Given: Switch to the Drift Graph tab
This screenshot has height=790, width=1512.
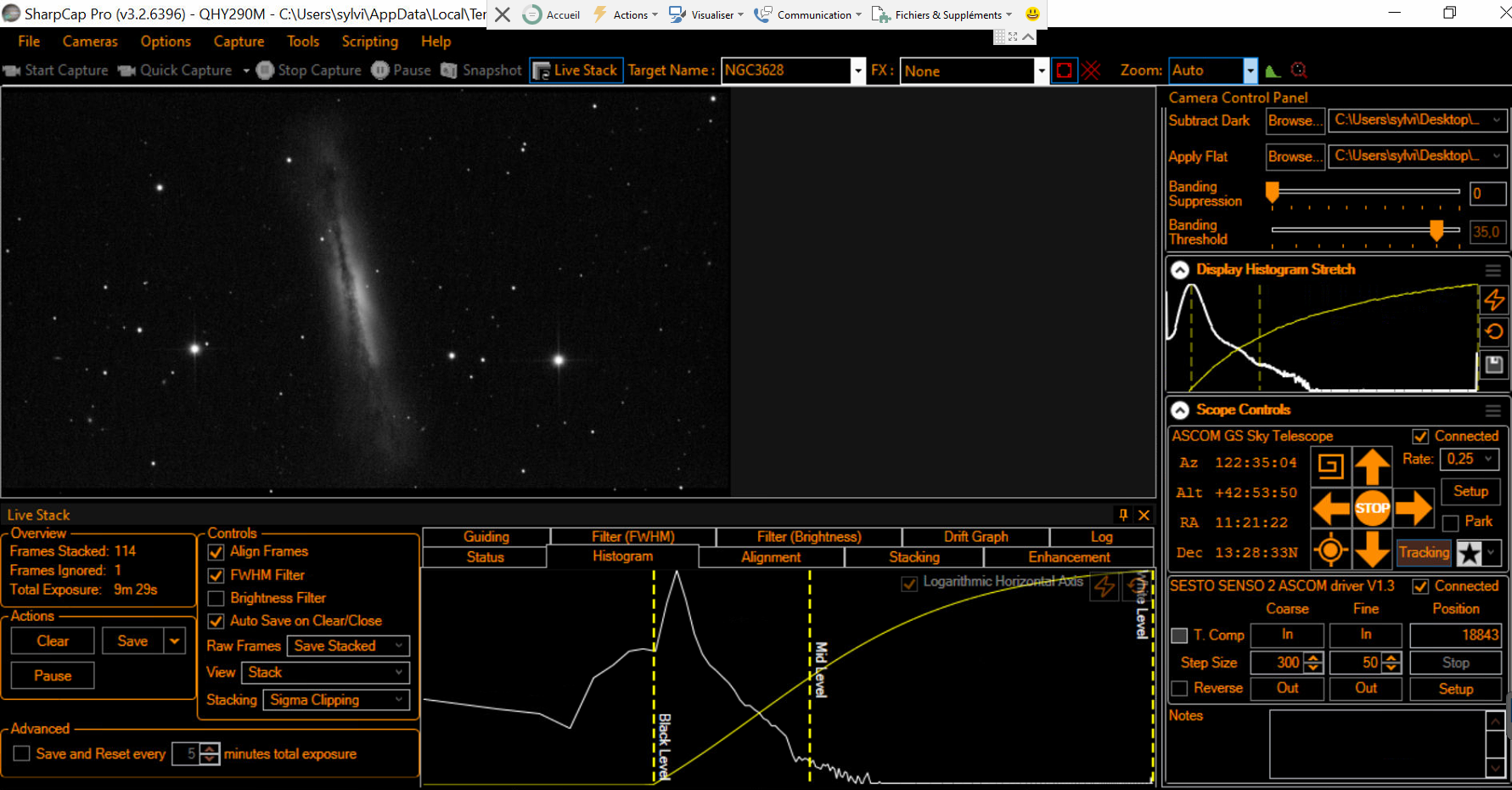Looking at the screenshot, I should [x=975, y=537].
